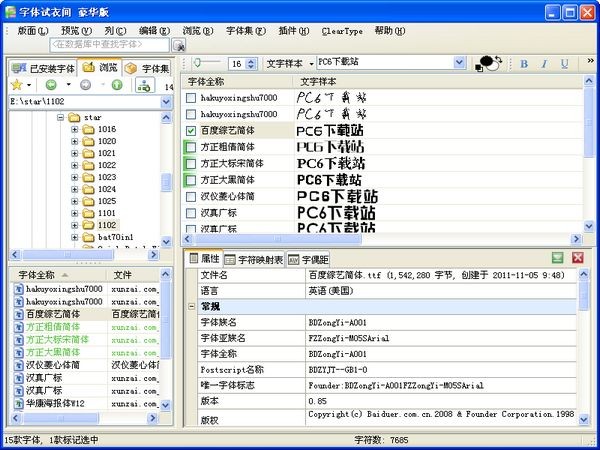Toggle Italic style for sample text
Image resolution: width=600 pixels, height=450 pixels.
(x=544, y=63)
